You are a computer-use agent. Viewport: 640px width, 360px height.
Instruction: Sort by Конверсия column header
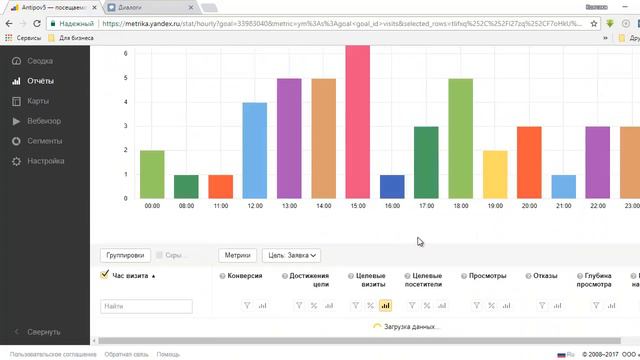coord(244,276)
